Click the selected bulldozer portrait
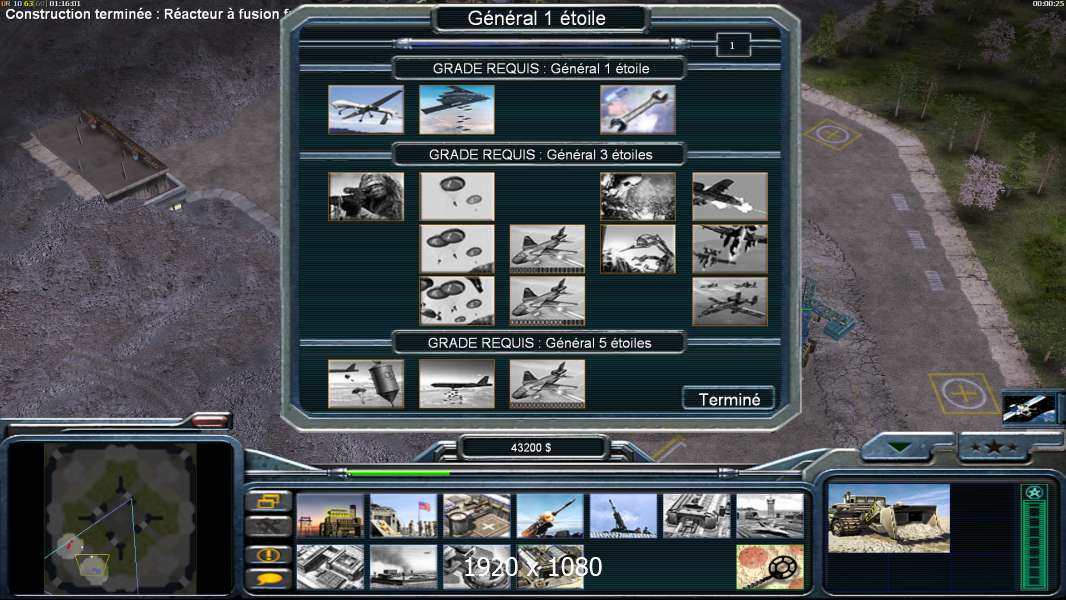 coord(889,518)
